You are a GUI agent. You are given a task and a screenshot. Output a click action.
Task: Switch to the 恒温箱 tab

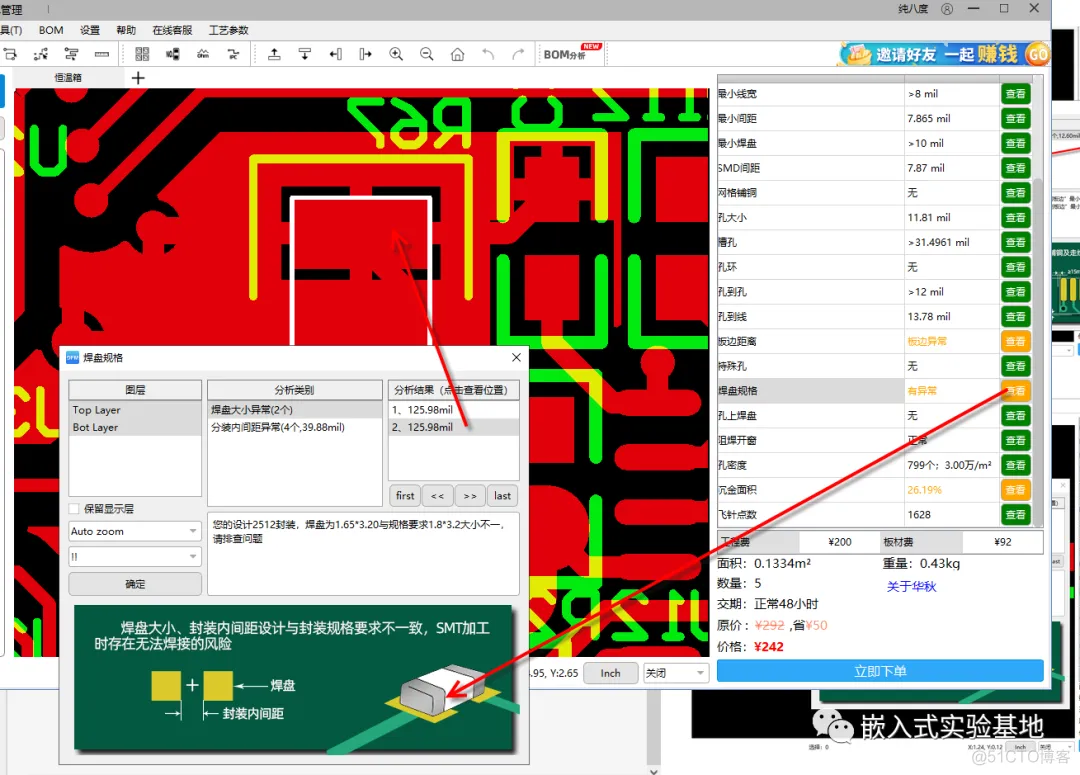(68, 78)
